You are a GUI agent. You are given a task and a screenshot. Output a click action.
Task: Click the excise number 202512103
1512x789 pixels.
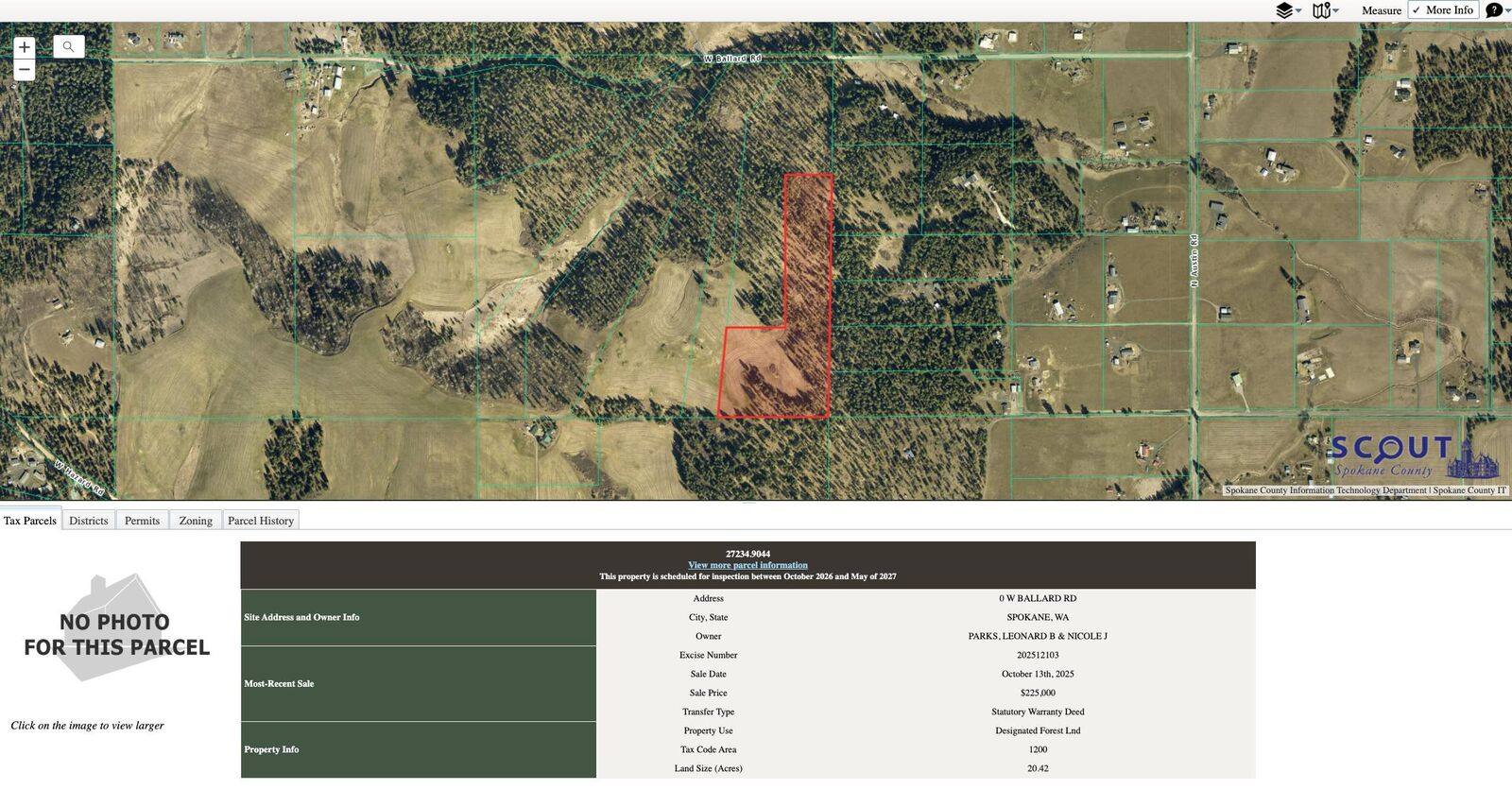[x=1038, y=655]
